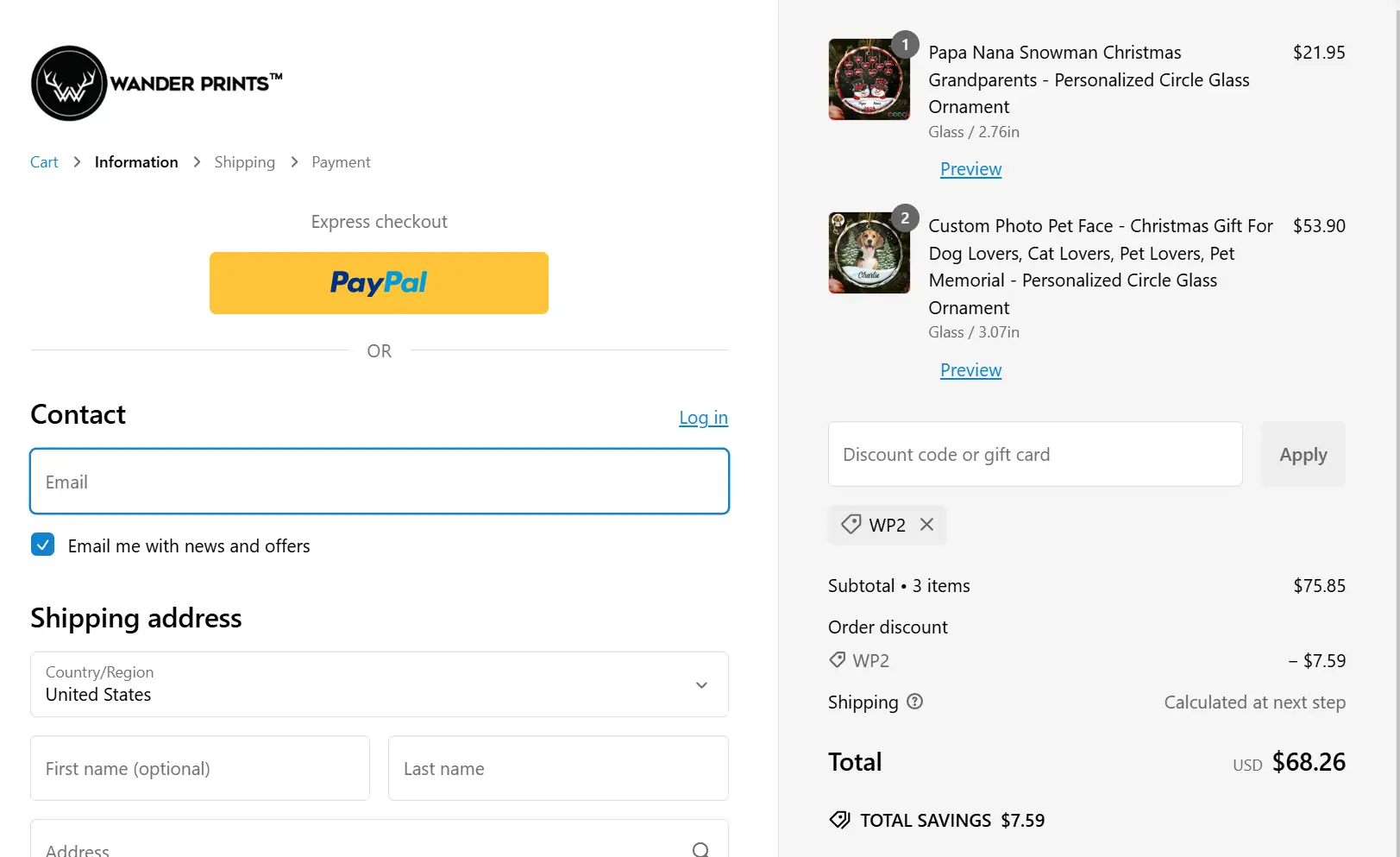1400x857 pixels.
Task: Checkout with the PayPal button
Action: [x=379, y=283]
